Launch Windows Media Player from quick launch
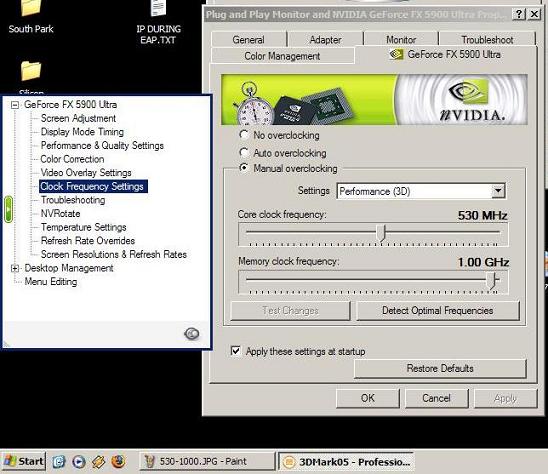548x474 pixels. pos(79,462)
